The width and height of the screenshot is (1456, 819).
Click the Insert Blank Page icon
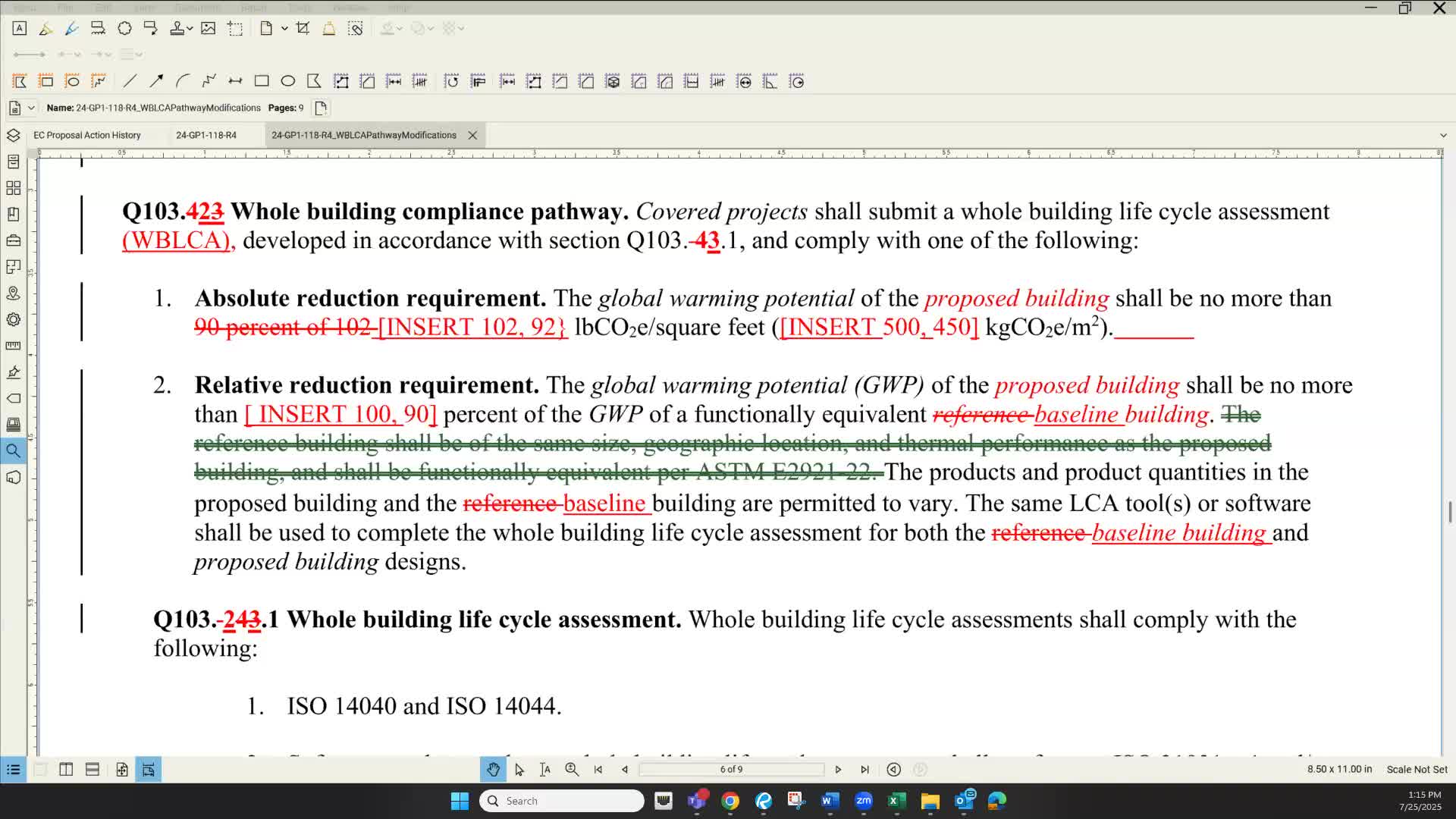click(x=266, y=28)
